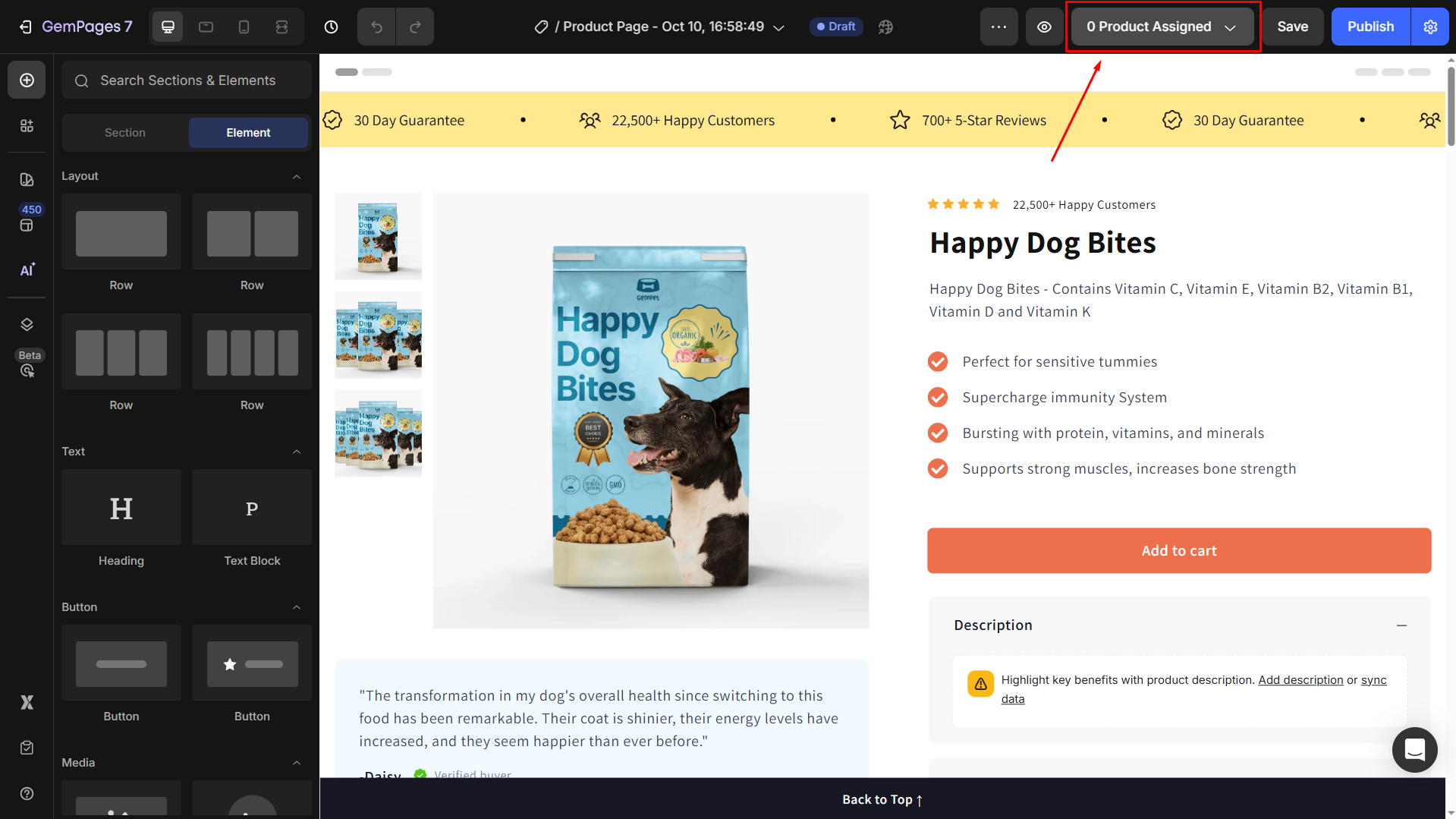Click the redo arrow icon
Screen dimensions: 1456x819
(x=415, y=27)
